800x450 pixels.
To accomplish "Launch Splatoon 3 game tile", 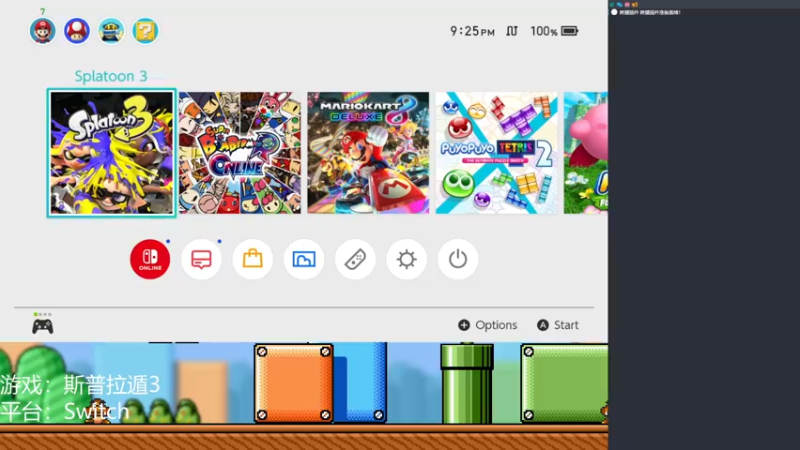I will [x=112, y=153].
